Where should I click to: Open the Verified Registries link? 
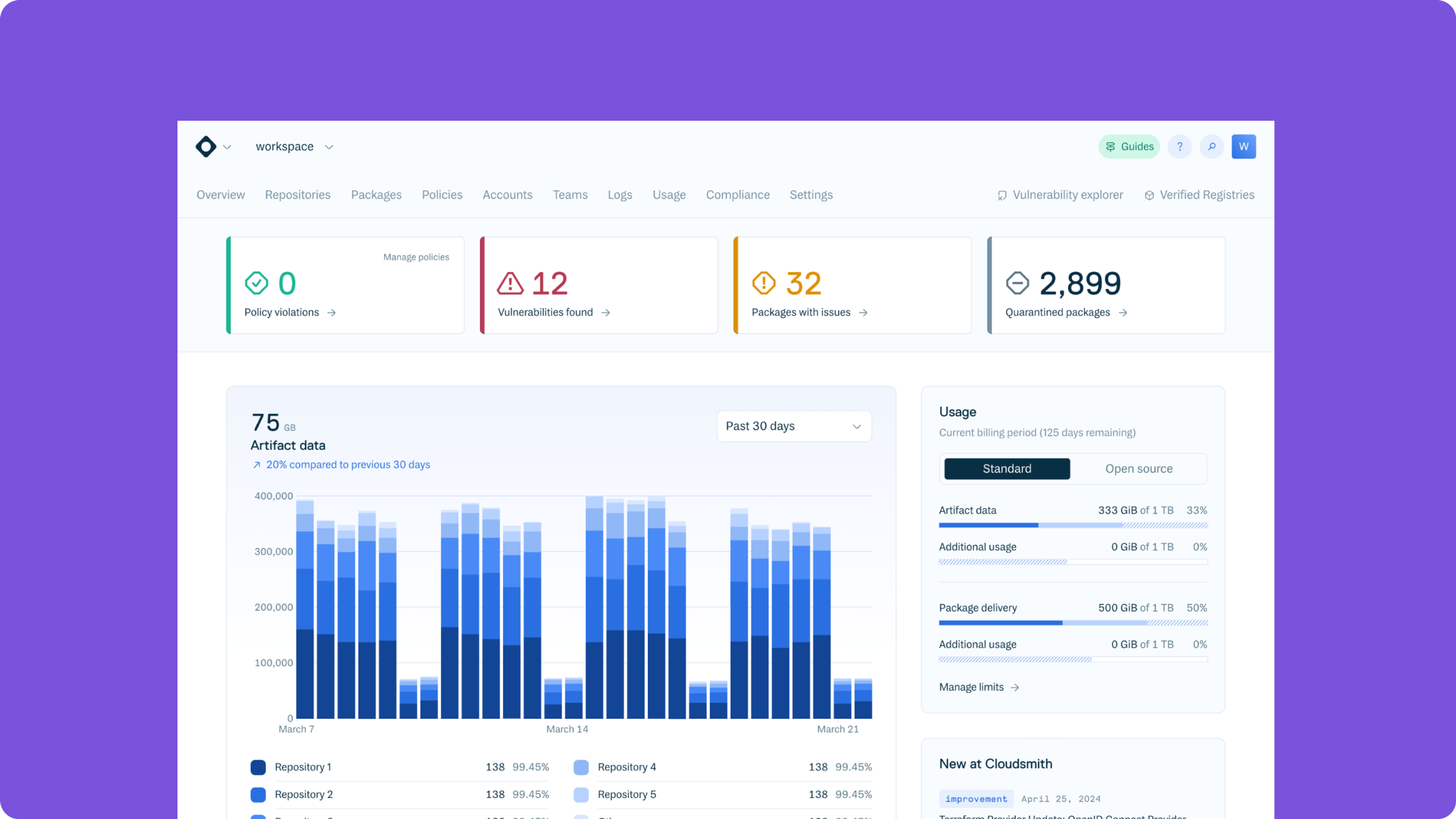(1199, 195)
